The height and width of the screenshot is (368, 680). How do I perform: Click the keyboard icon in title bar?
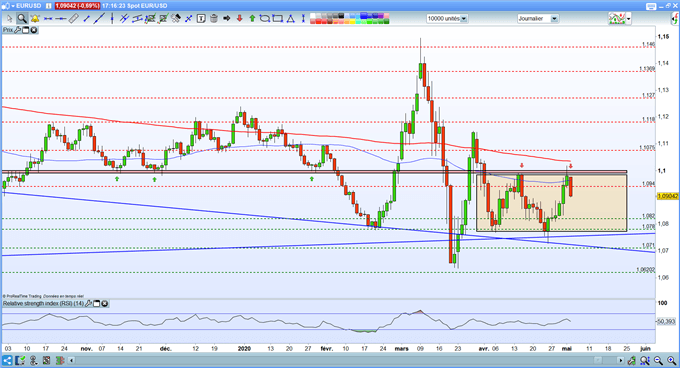coord(651,6)
